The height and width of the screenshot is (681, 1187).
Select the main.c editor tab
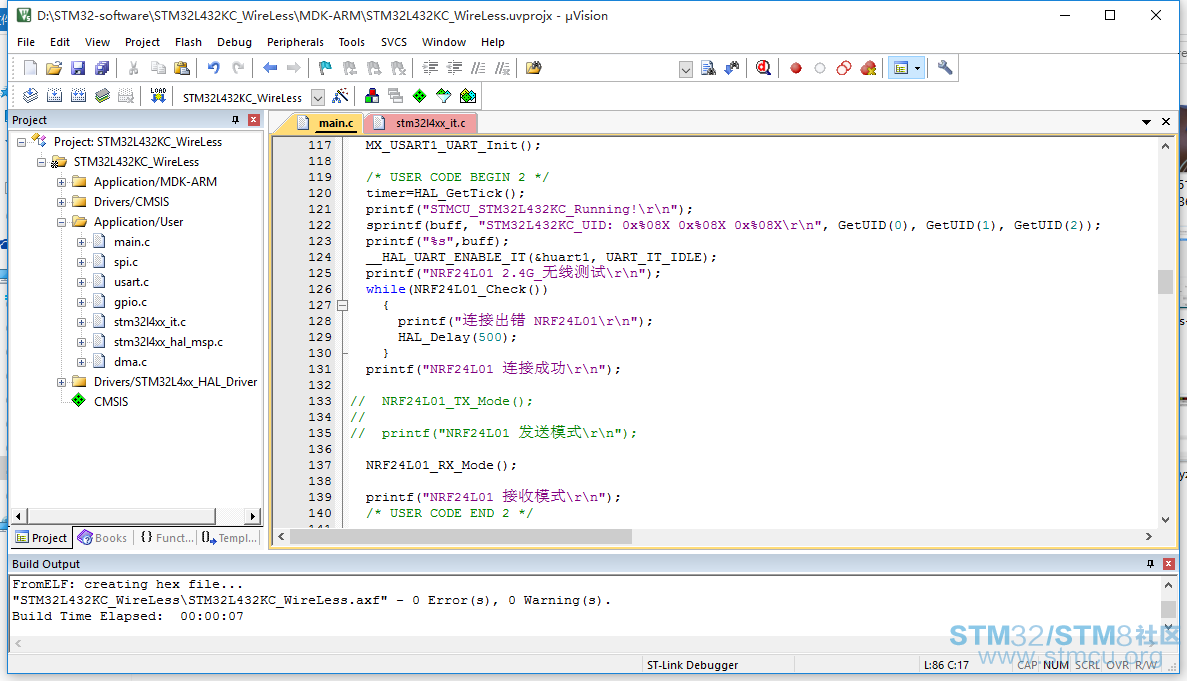coord(326,123)
